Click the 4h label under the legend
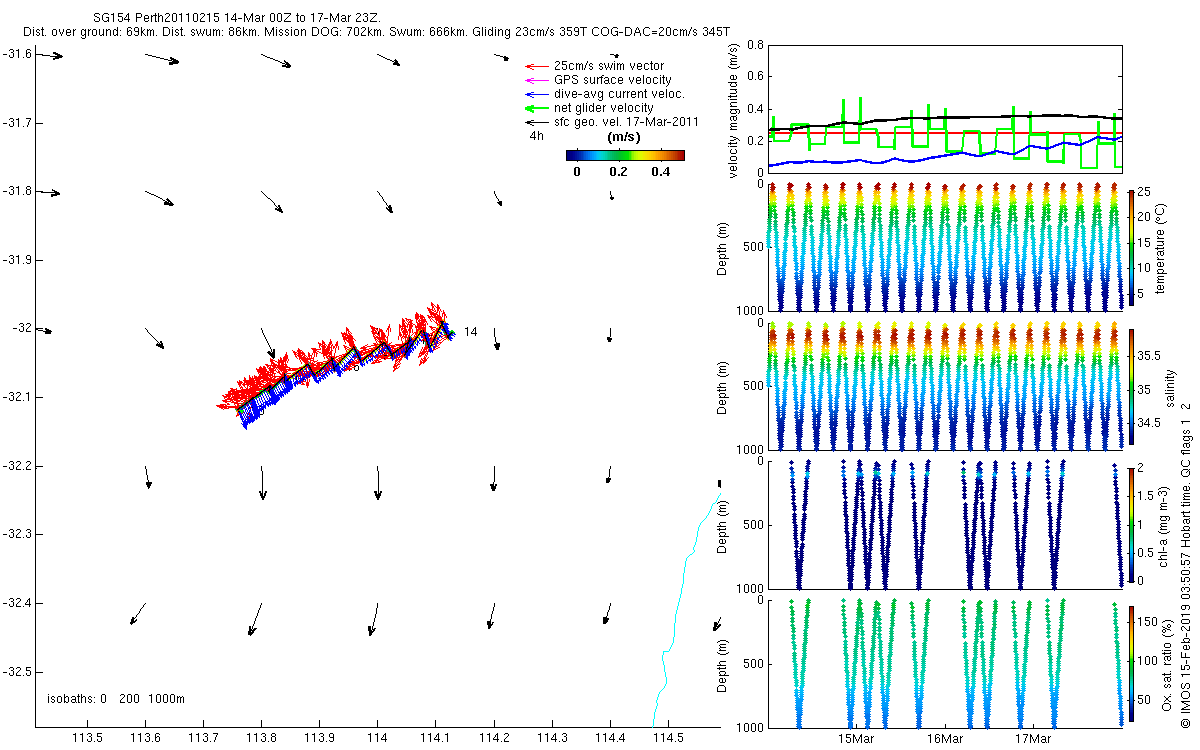This screenshot has height=750, width=1200. (x=537, y=136)
